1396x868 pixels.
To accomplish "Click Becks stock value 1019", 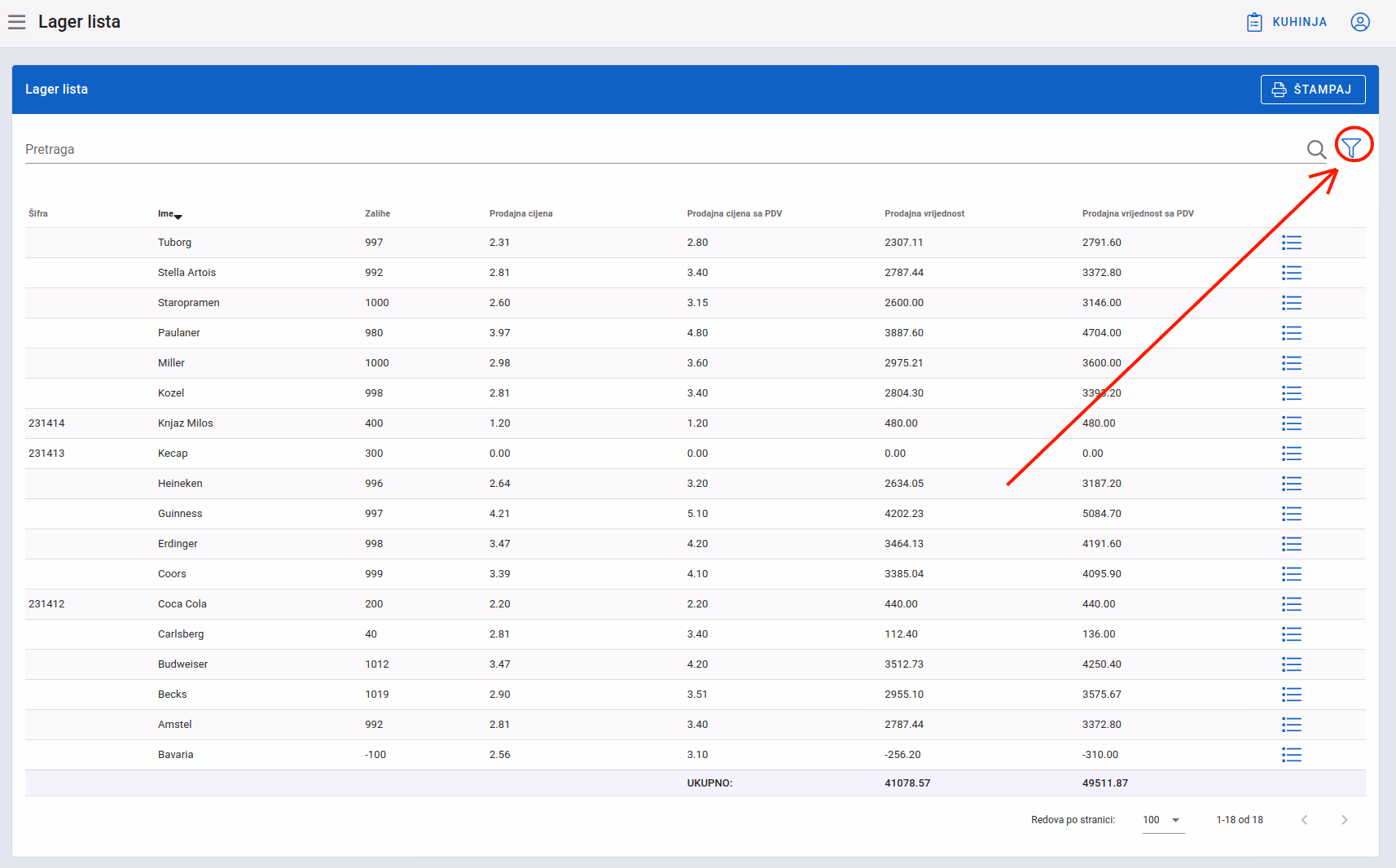I will (377, 695).
